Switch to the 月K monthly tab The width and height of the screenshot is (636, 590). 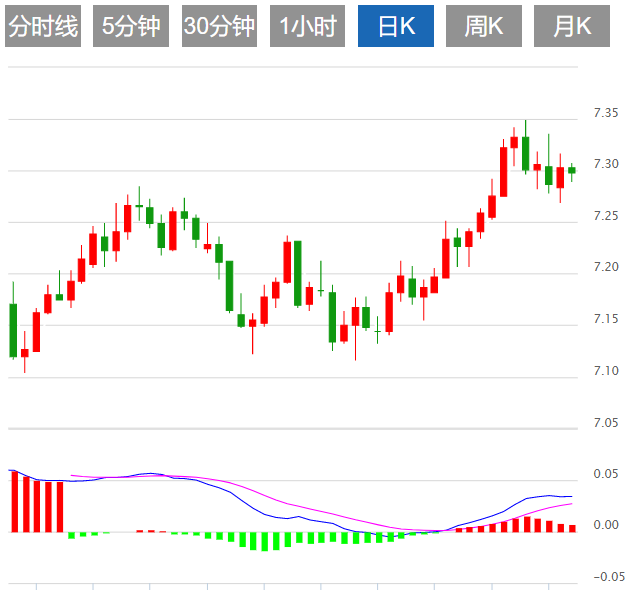(572, 26)
